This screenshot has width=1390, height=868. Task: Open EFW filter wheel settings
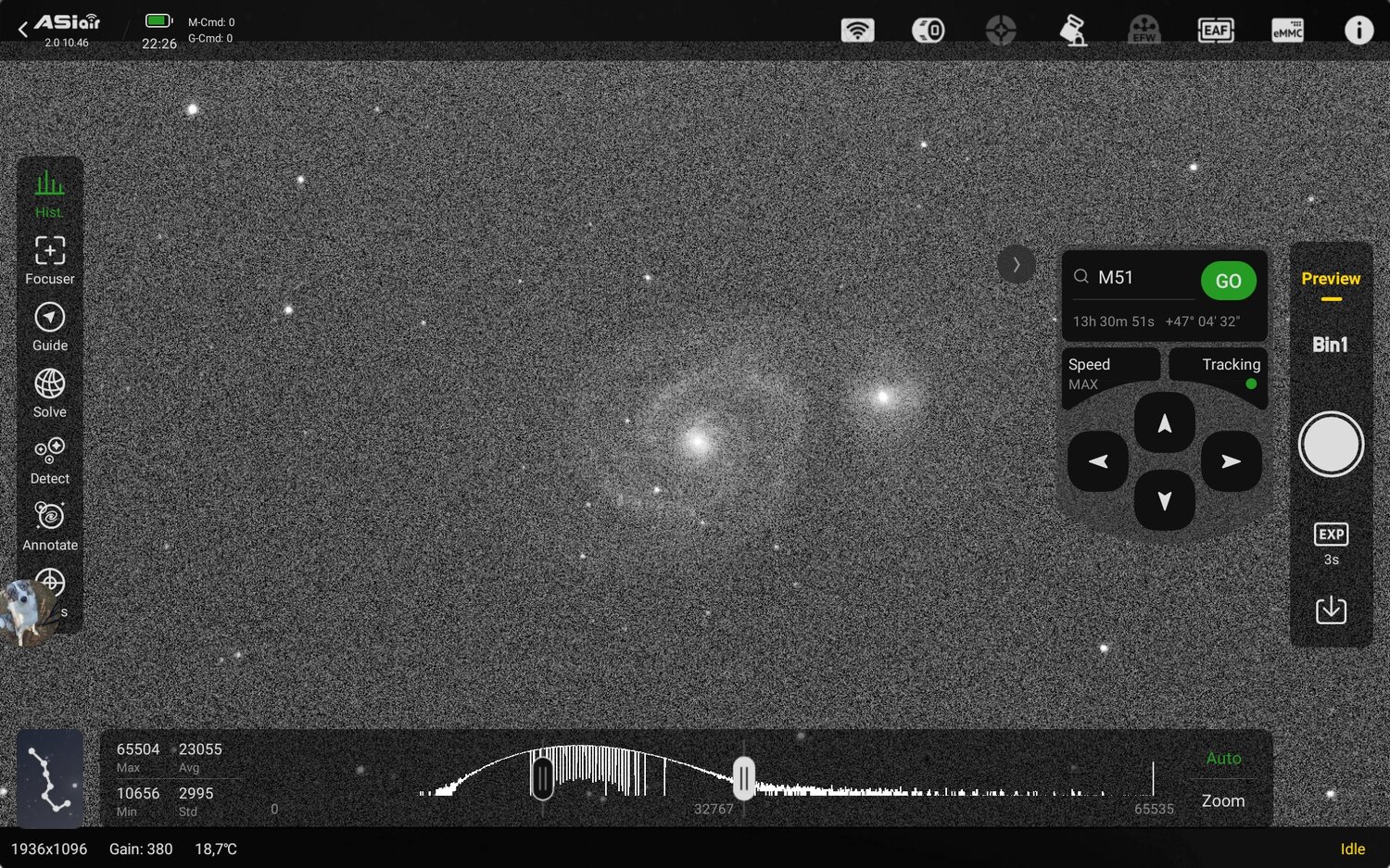1144,30
